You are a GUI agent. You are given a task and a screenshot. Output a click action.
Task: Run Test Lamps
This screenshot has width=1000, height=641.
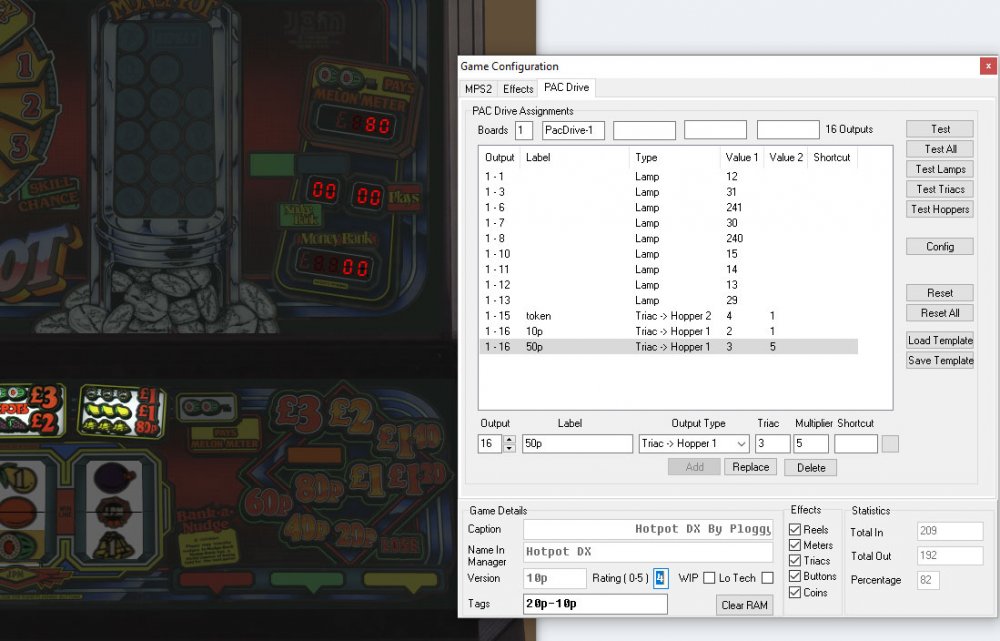[x=939, y=169]
